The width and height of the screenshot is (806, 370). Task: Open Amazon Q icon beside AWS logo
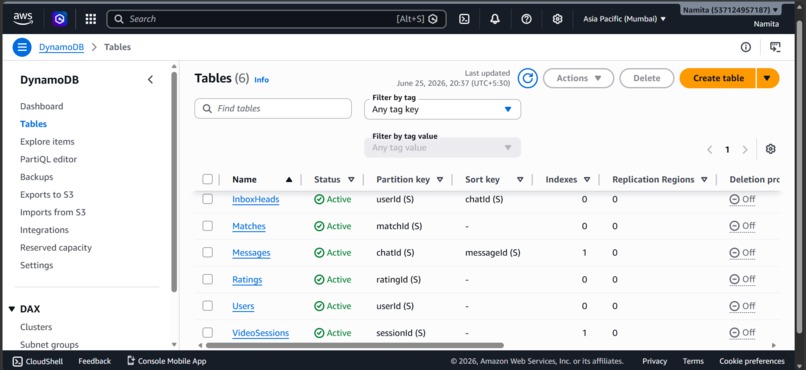click(60, 19)
